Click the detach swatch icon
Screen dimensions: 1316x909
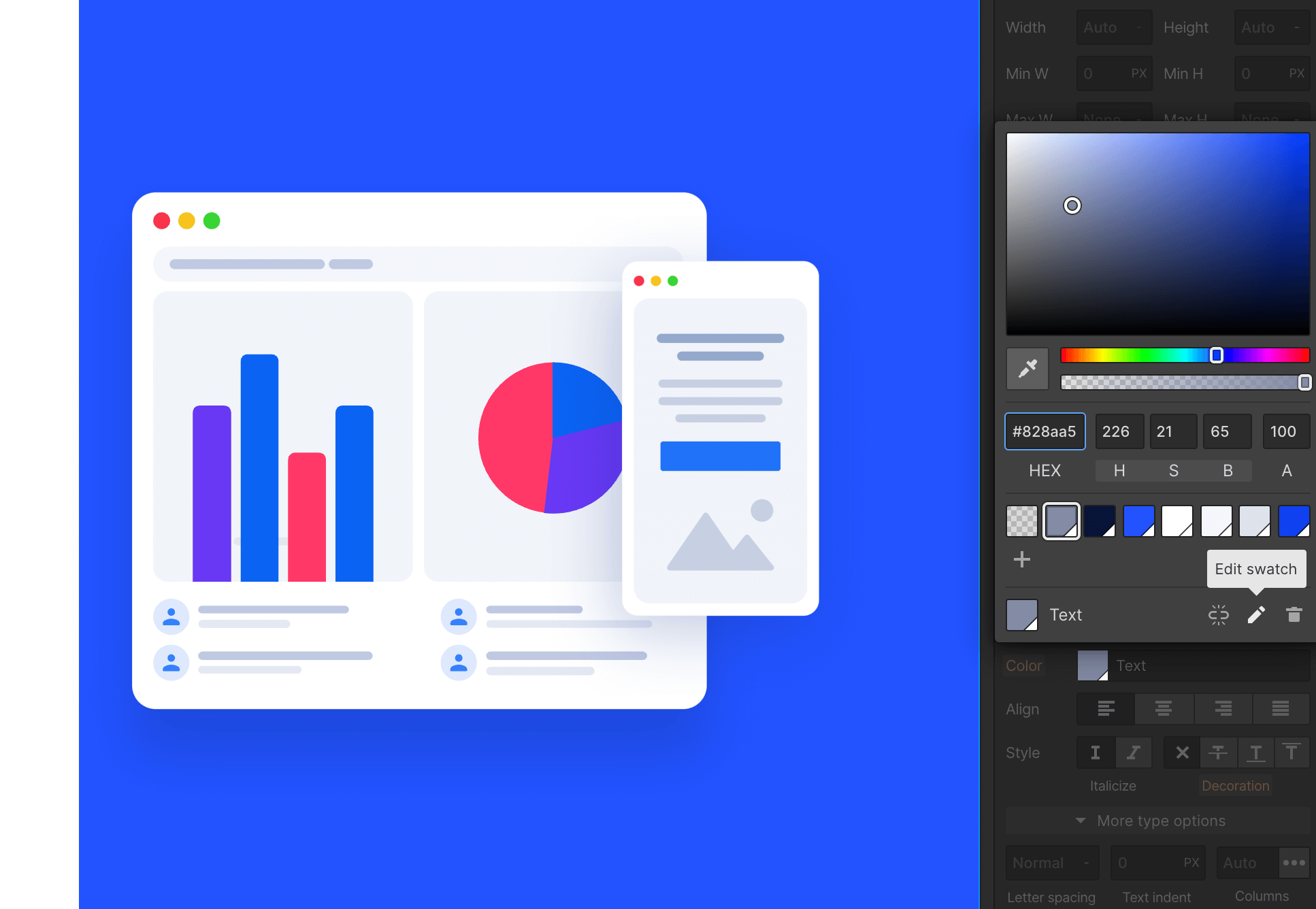(x=1218, y=615)
